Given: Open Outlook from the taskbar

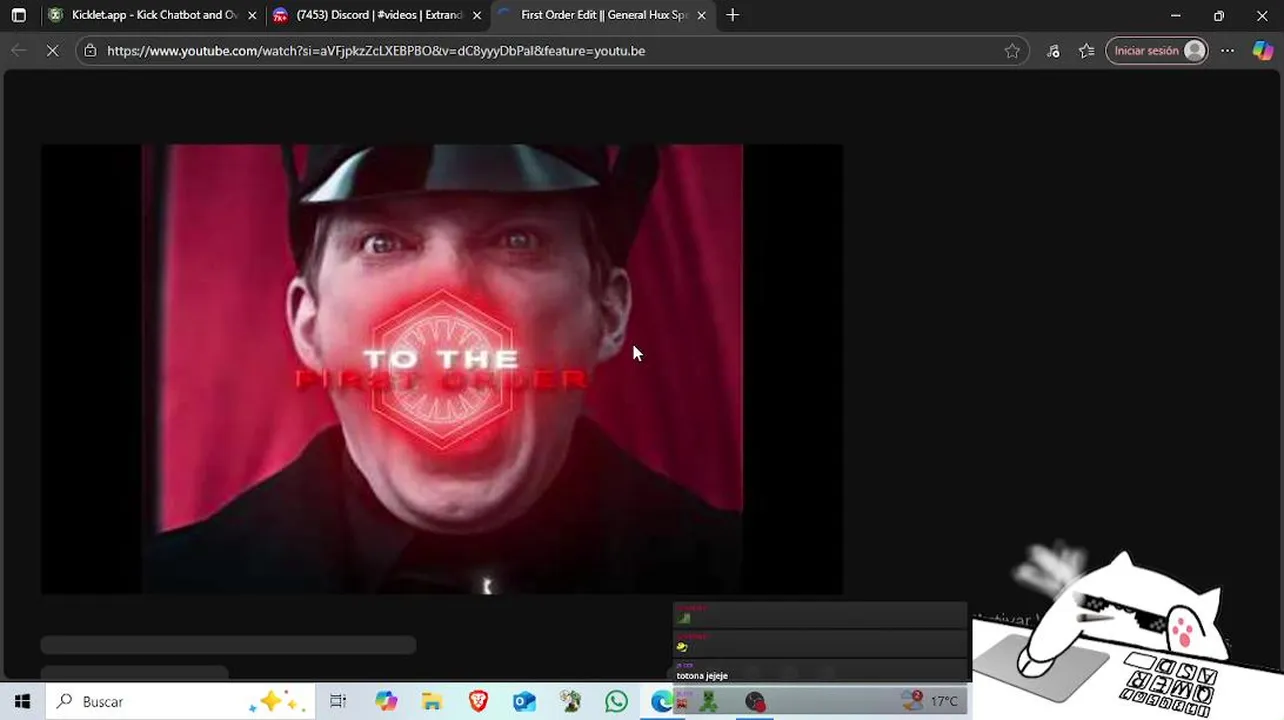Looking at the screenshot, I should pyautogui.click(x=524, y=702).
